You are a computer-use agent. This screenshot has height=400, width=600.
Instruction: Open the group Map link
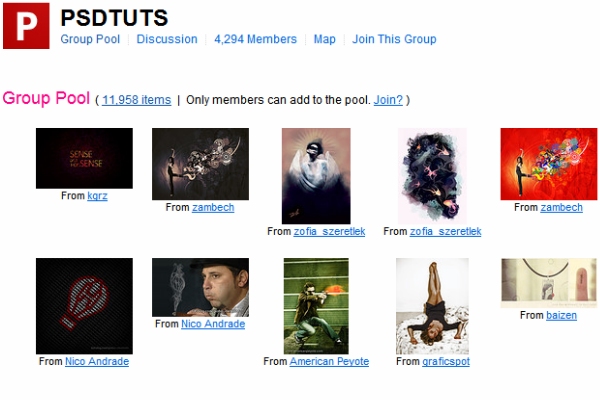[324, 39]
